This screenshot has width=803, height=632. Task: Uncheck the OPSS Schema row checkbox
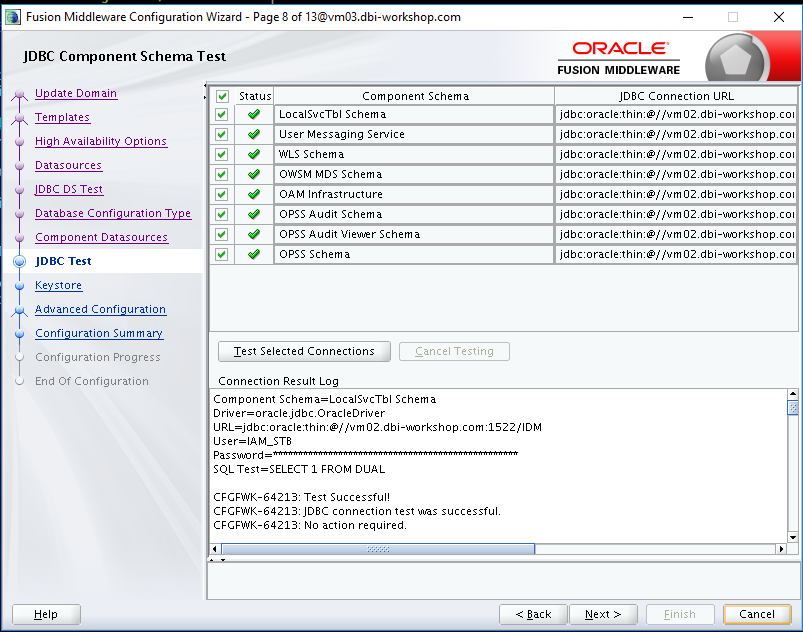[x=222, y=254]
